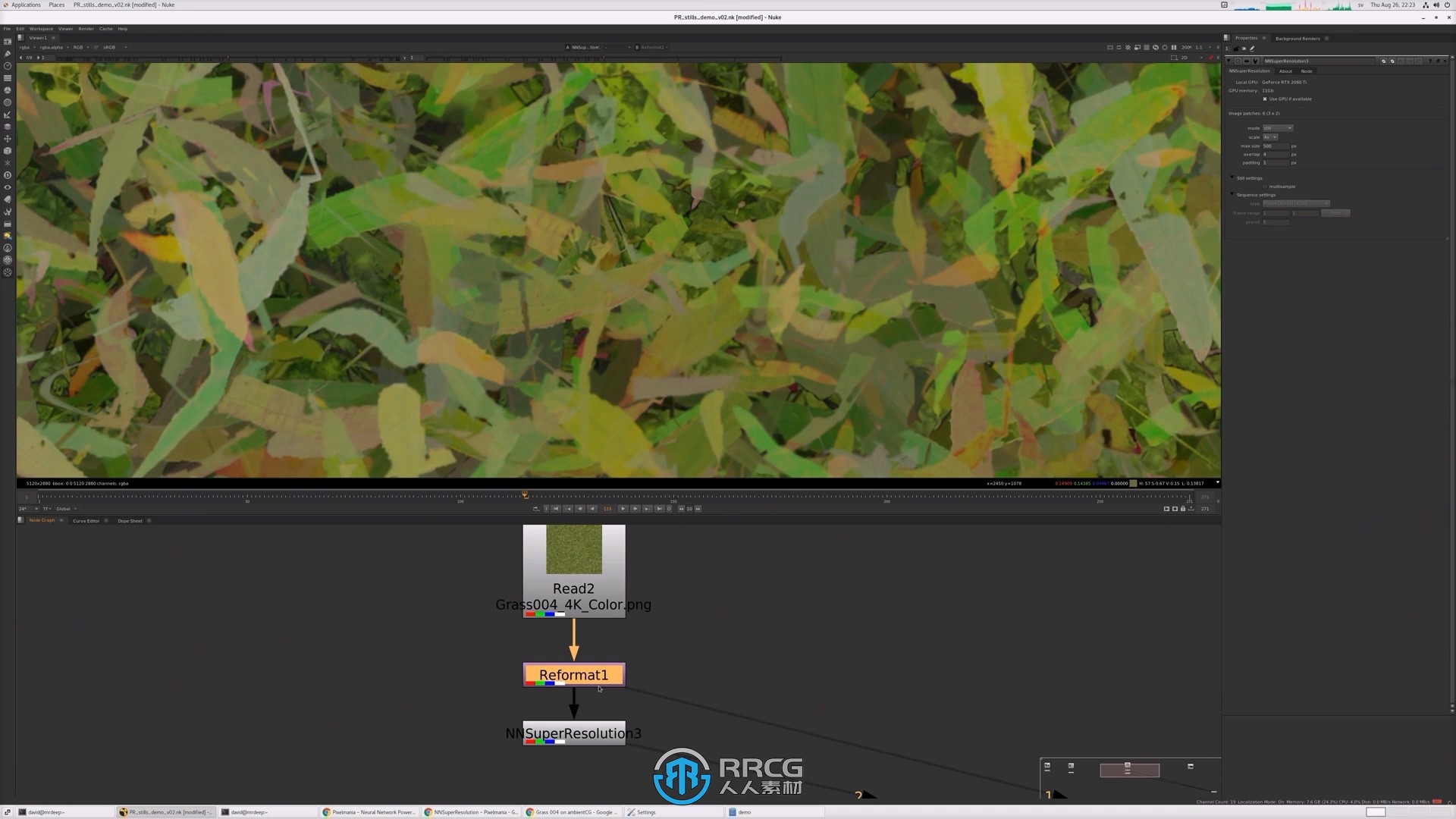The height and width of the screenshot is (819, 1456).
Task: Open the scale dropdown set to 4x
Action: tap(1270, 137)
